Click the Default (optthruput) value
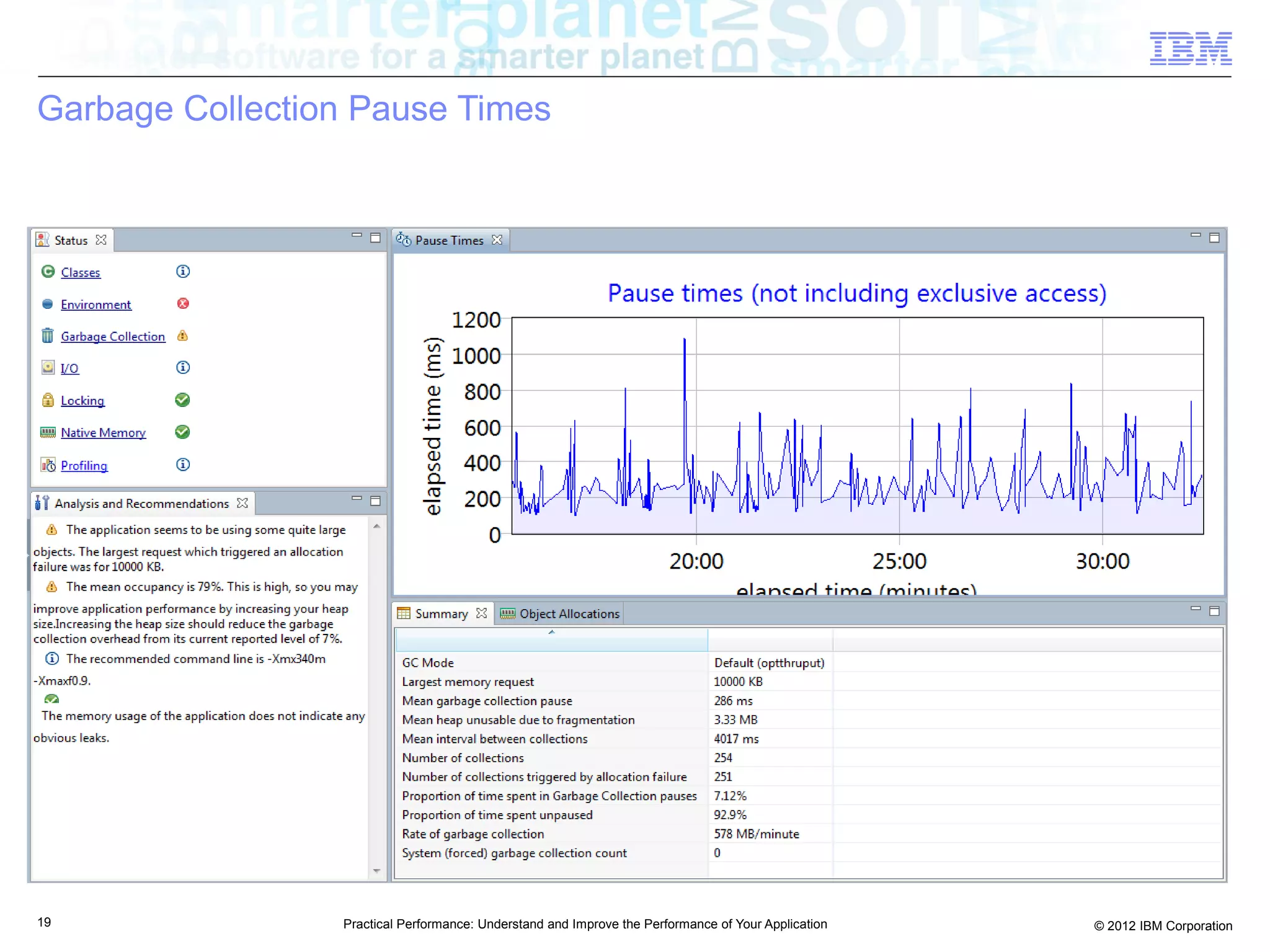Image resolution: width=1270 pixels, height=952 pixels. click(769, 663)
